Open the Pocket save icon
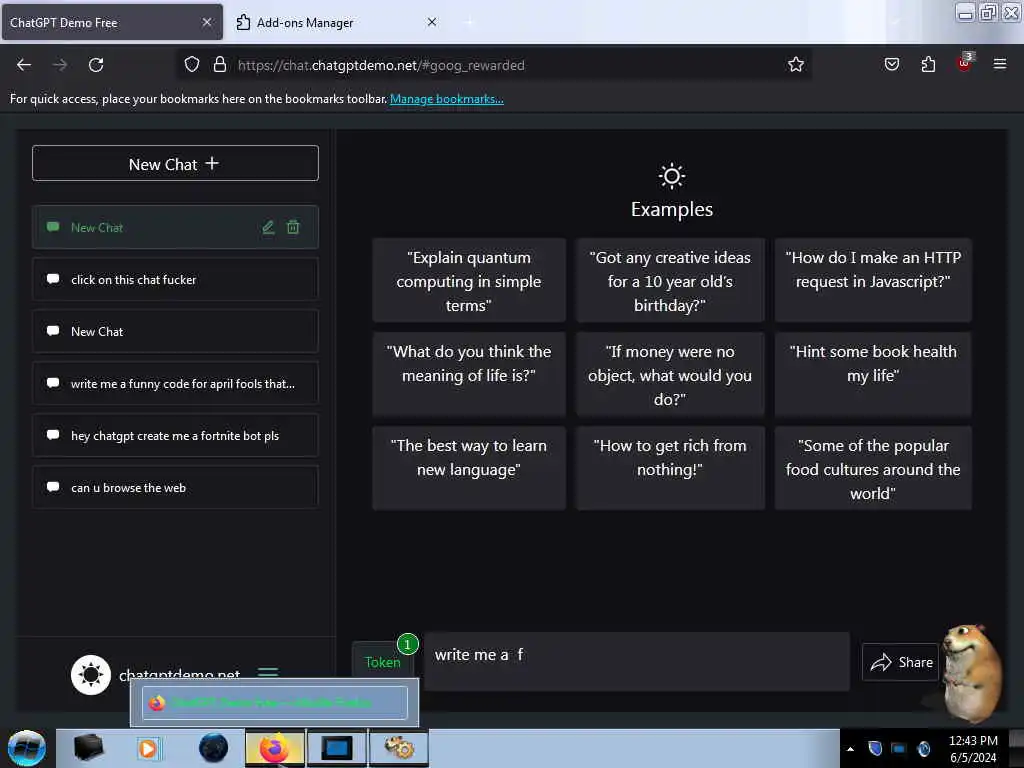Image resolution: width=1024 pixels, height=768 pixels. pyautogui.click(x=891, y=64)
